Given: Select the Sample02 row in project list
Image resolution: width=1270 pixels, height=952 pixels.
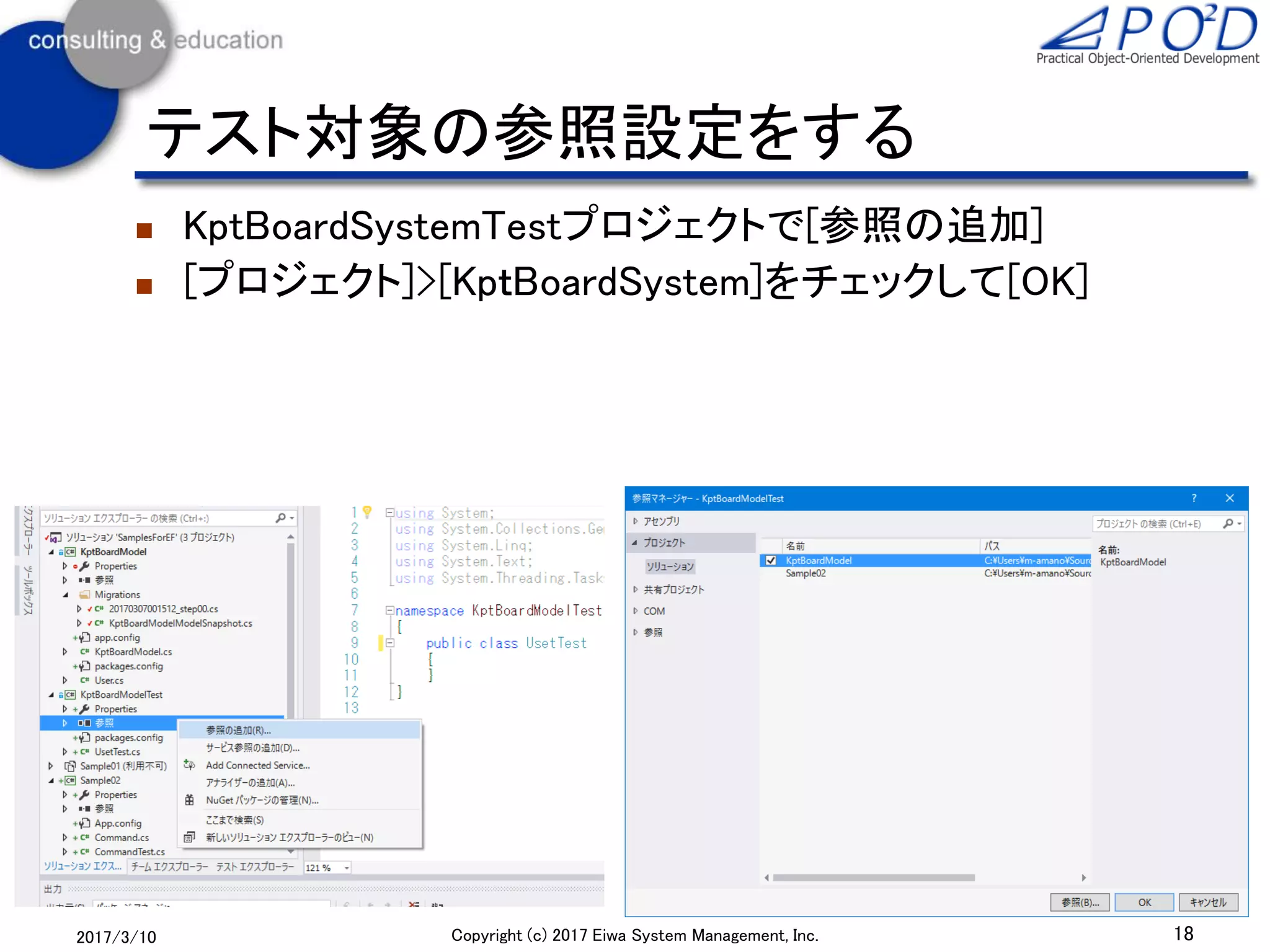Looking at the screenshot, I should 925,573.
